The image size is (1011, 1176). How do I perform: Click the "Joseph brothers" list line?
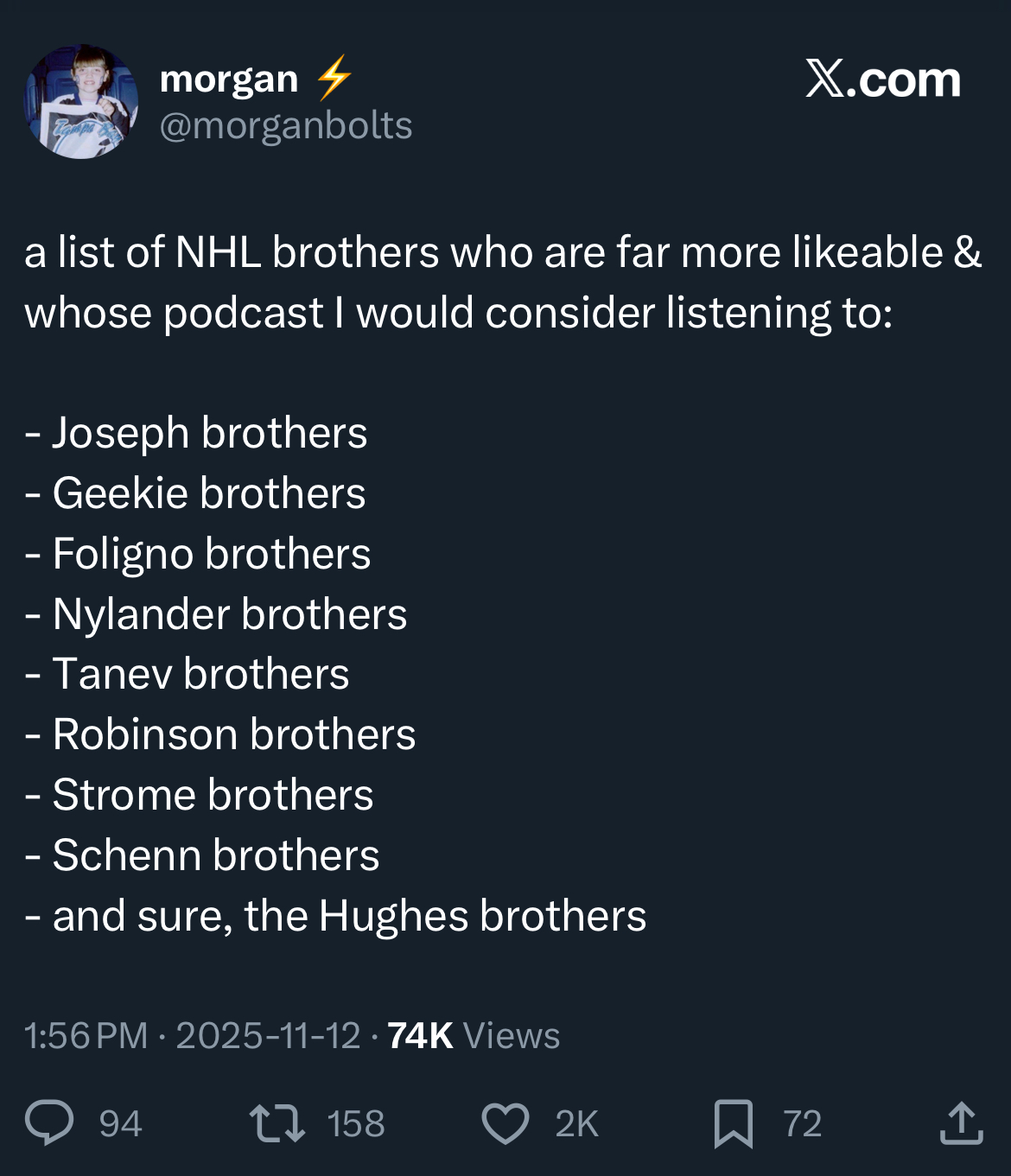pos(209,433)
